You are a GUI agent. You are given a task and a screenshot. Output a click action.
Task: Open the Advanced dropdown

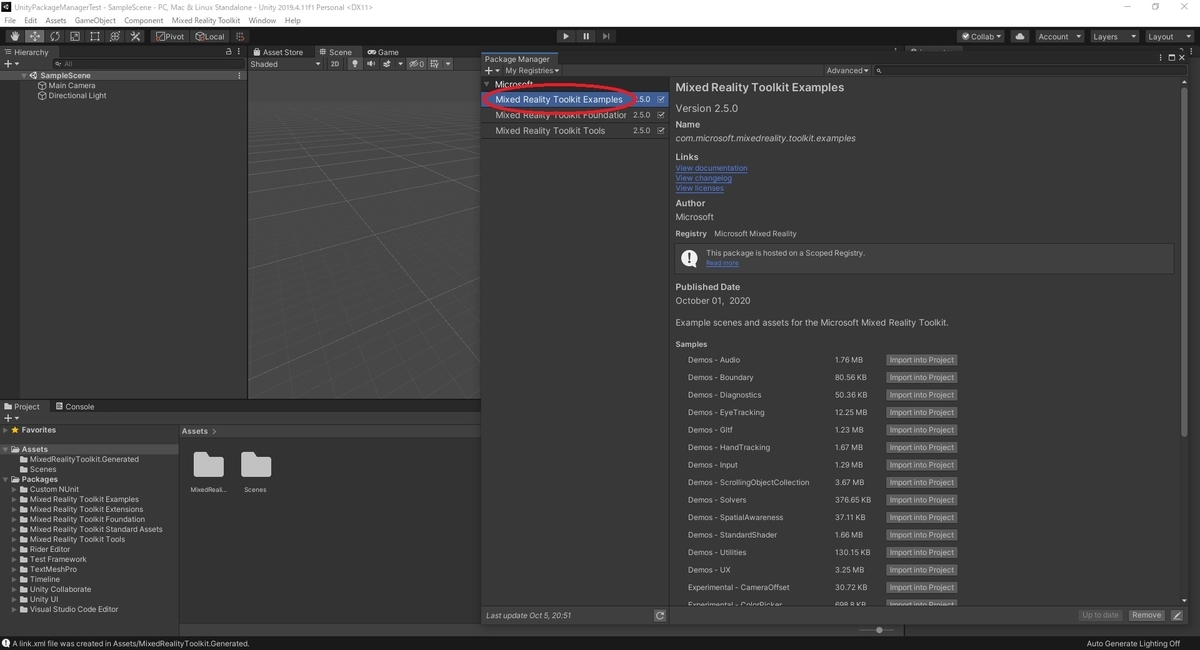tap(848, 71)
